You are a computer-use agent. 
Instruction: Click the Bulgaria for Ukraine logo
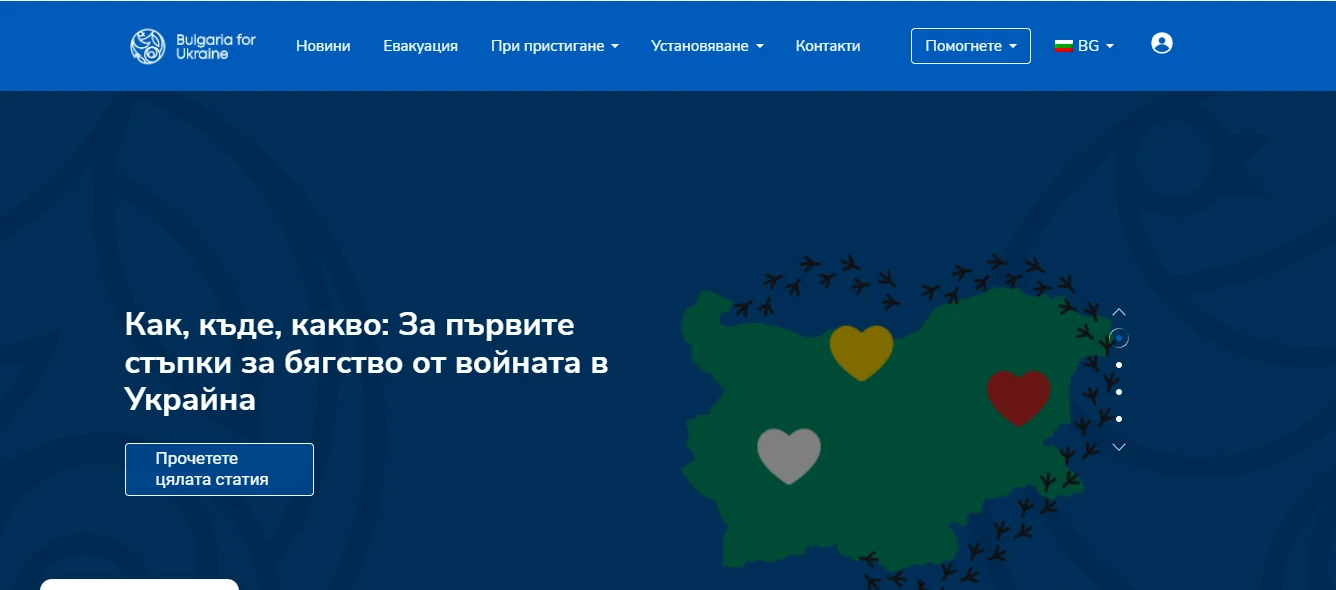193,46
